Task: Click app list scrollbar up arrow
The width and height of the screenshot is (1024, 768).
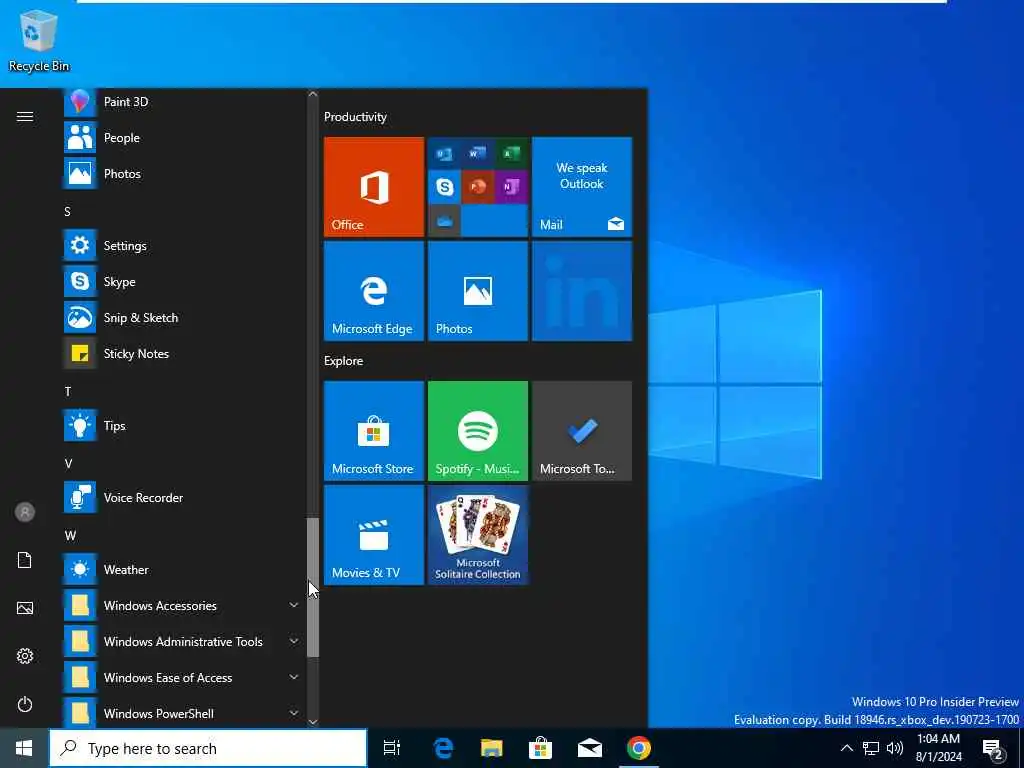Action: (x=313, y=94)
